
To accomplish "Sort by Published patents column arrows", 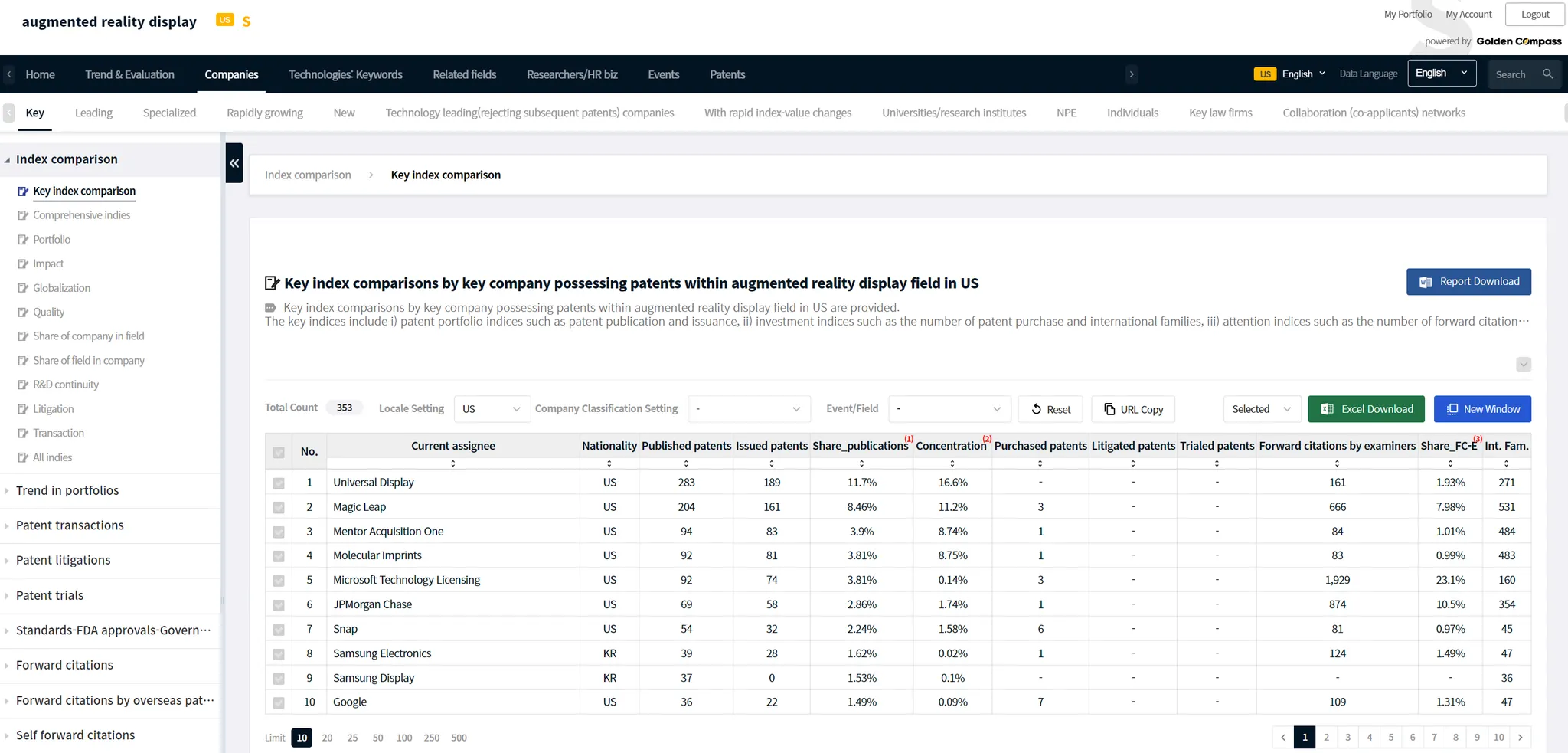I will [x=686, y=463].
